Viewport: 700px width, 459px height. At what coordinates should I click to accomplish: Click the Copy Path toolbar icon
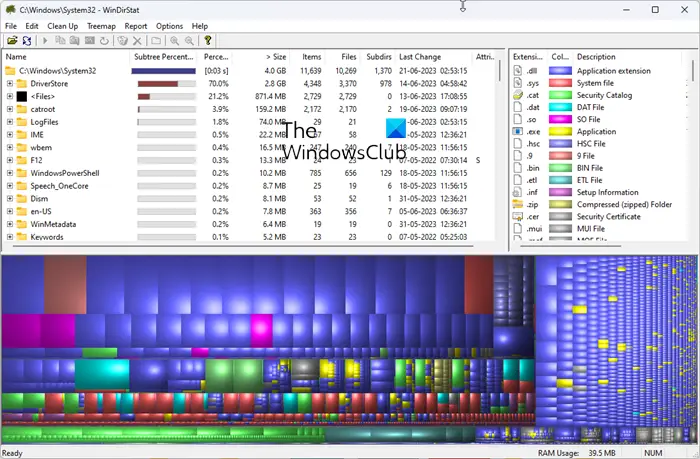coord(60,41)
